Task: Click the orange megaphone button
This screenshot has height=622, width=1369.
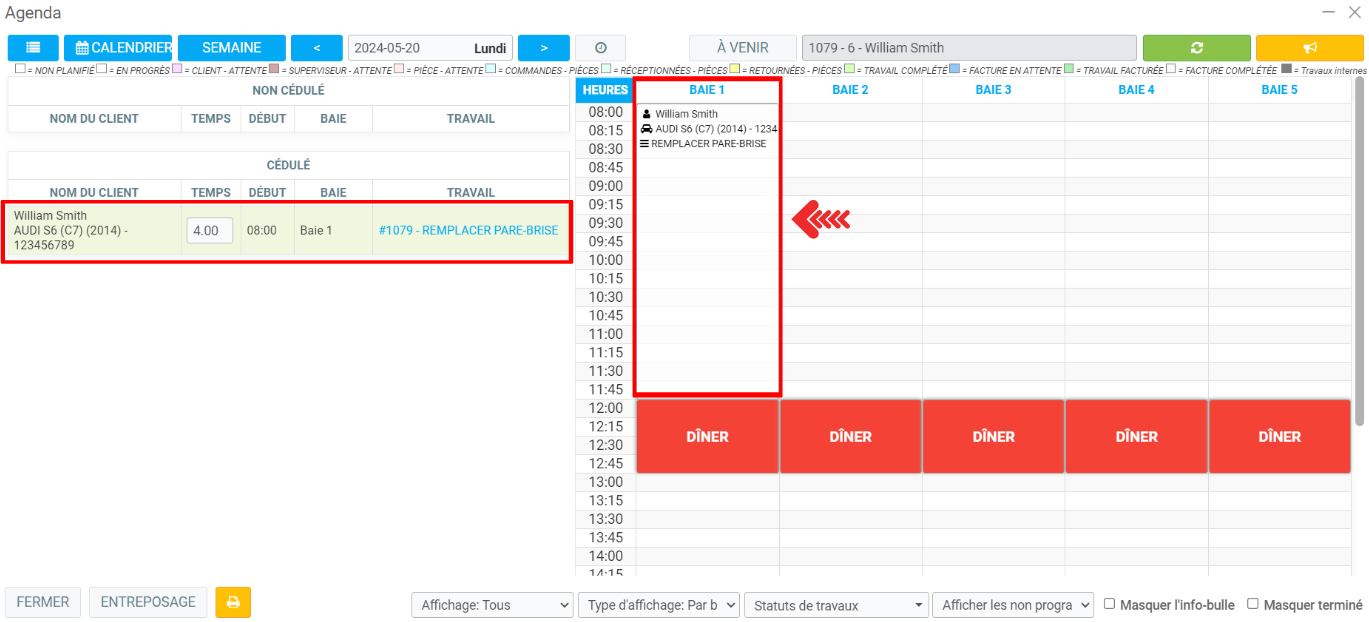Action: pos(1309,48)
